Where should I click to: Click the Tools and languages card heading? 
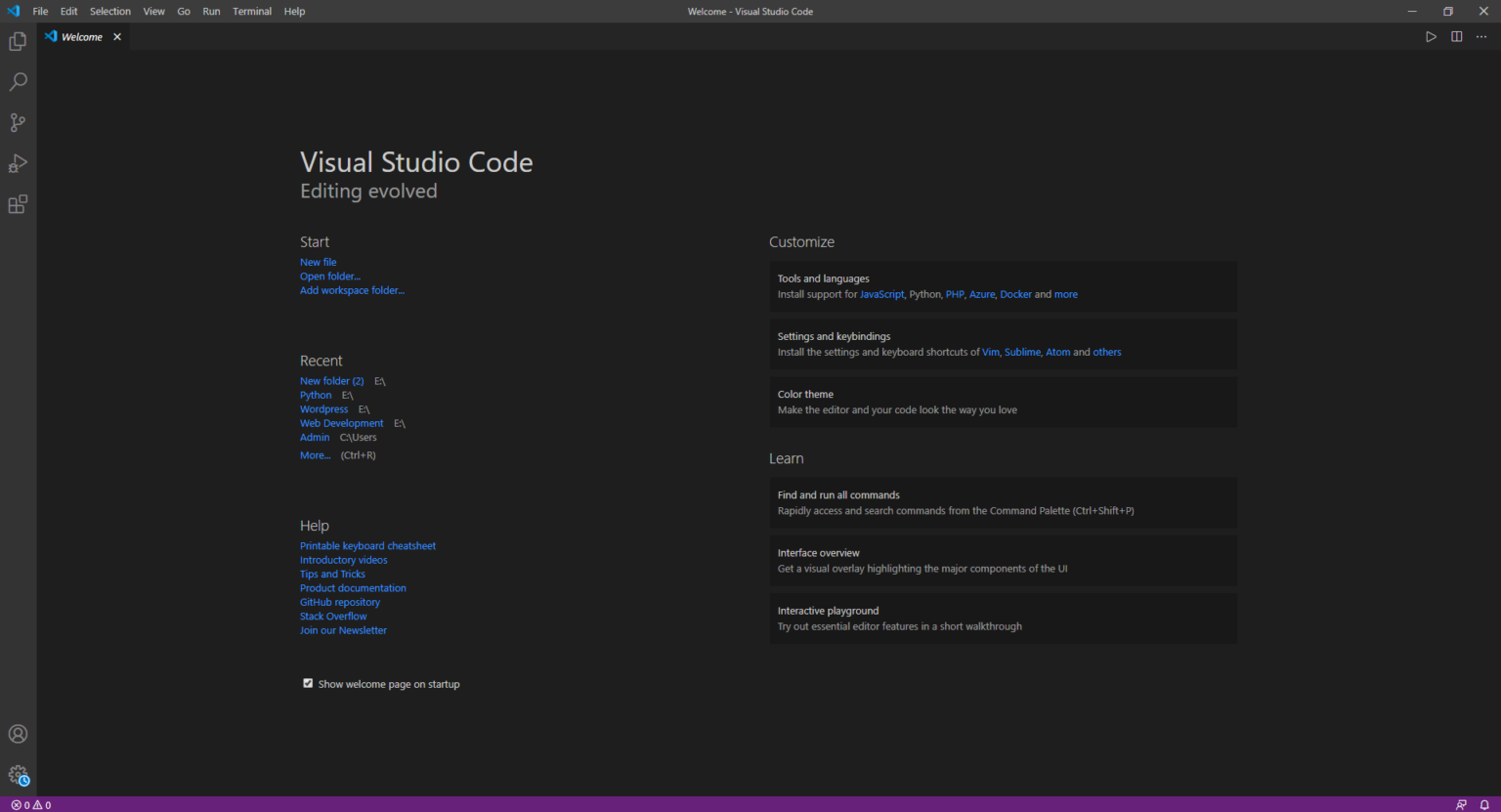click(823, 278)
